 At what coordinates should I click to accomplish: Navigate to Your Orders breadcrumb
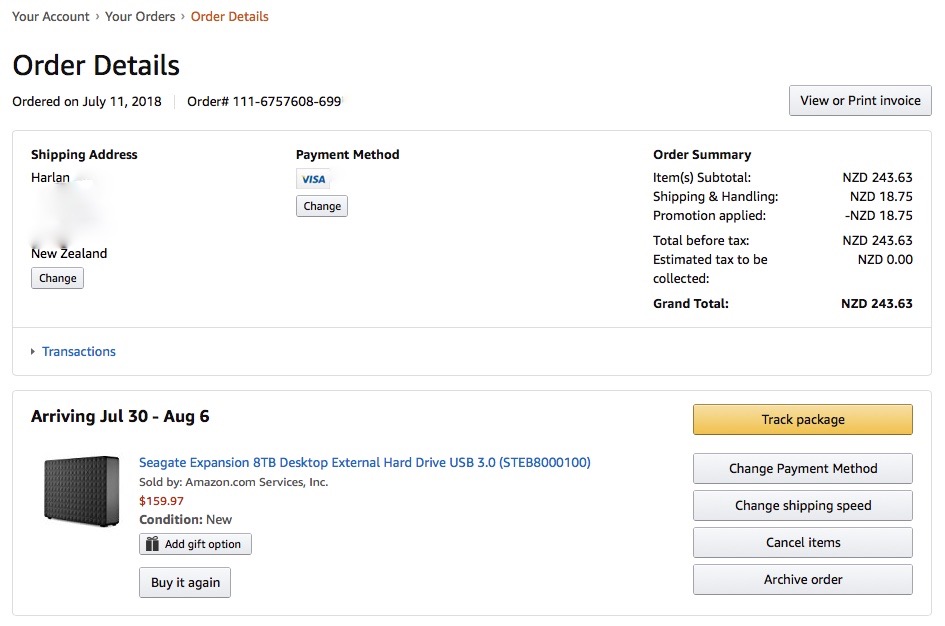[140, 16]
